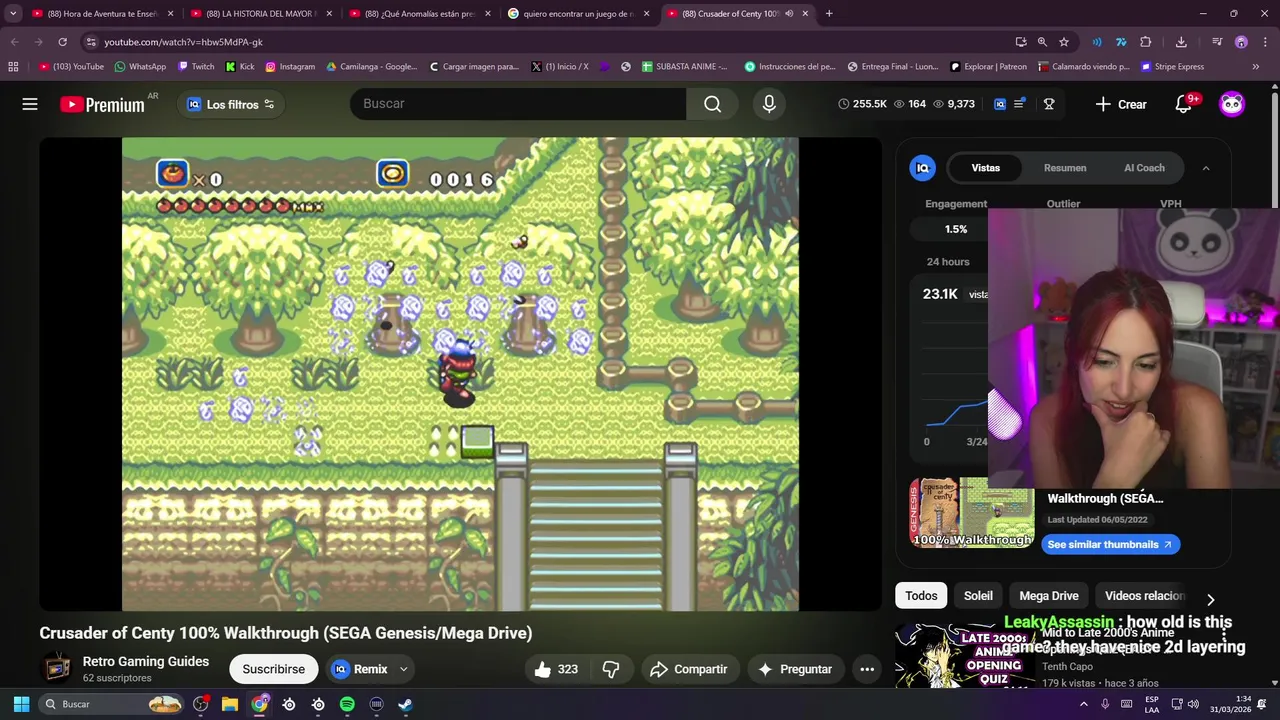This screenshot has height=720, width=1280.
Task: Open the WhatsApp bookmark
Action: pyautogui.click(x=140, y=67)
